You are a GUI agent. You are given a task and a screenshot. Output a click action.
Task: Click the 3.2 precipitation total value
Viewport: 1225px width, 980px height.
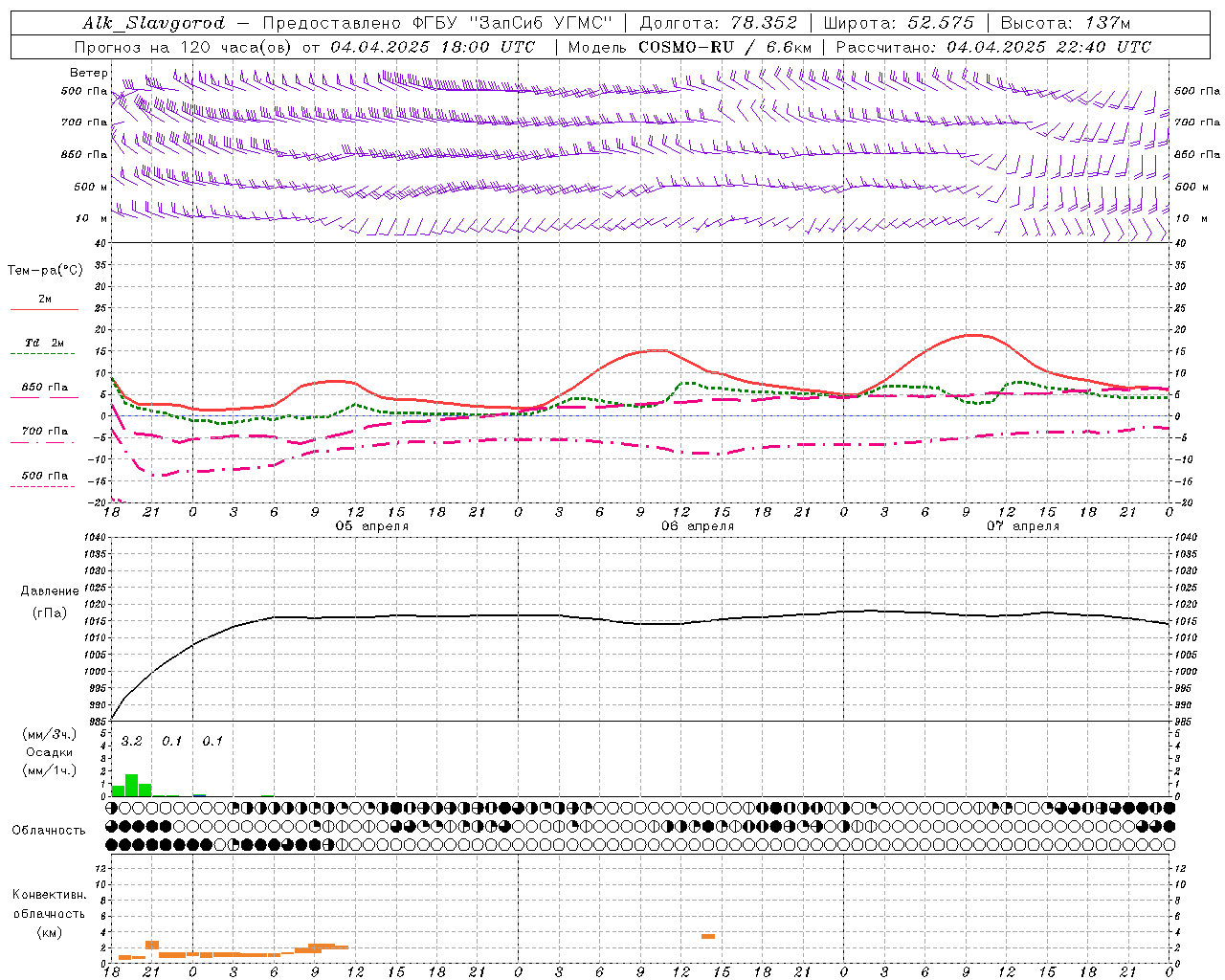coord(131,742)
